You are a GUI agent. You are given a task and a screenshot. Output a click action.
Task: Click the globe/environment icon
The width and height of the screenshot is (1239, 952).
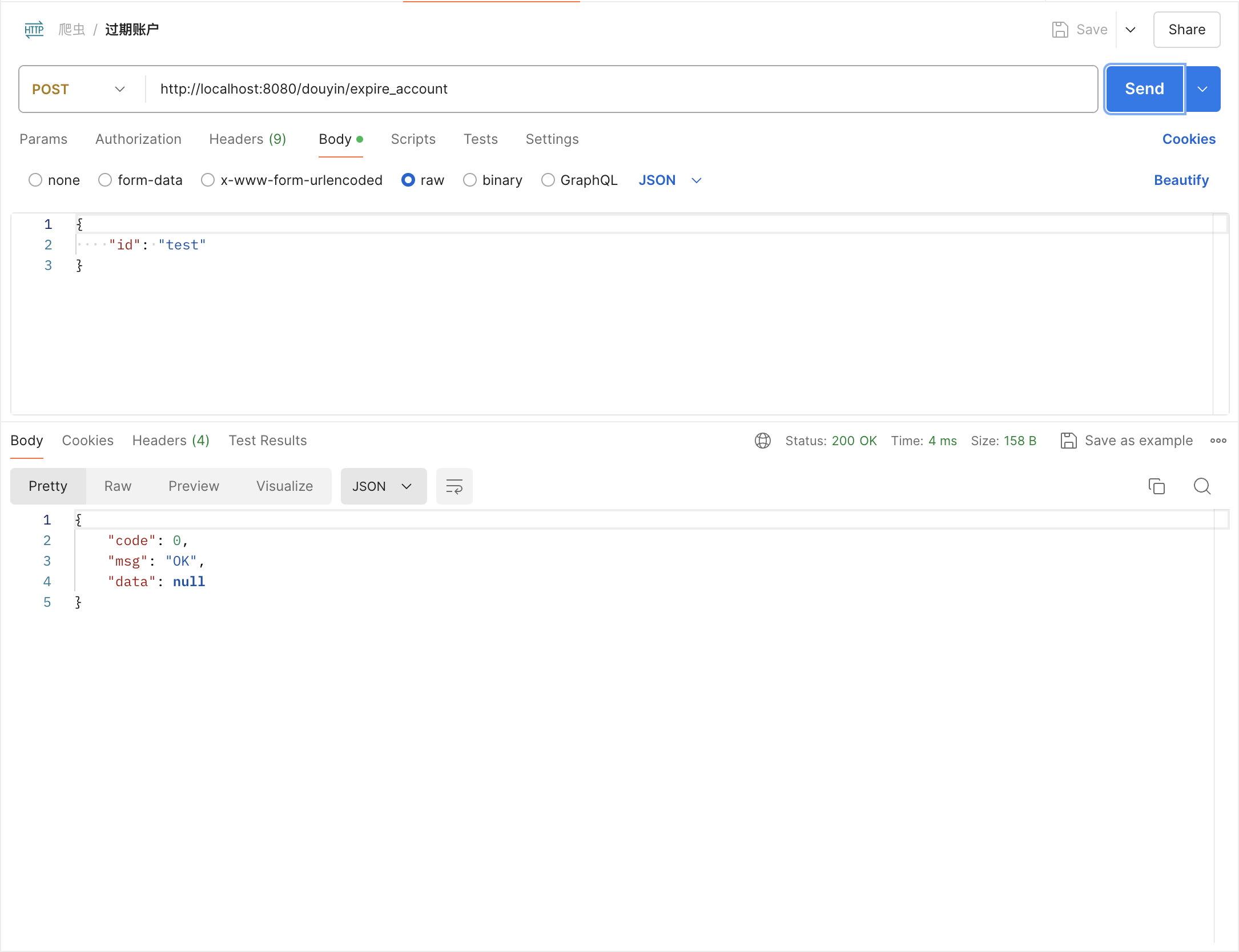click(x=763, y=440)
